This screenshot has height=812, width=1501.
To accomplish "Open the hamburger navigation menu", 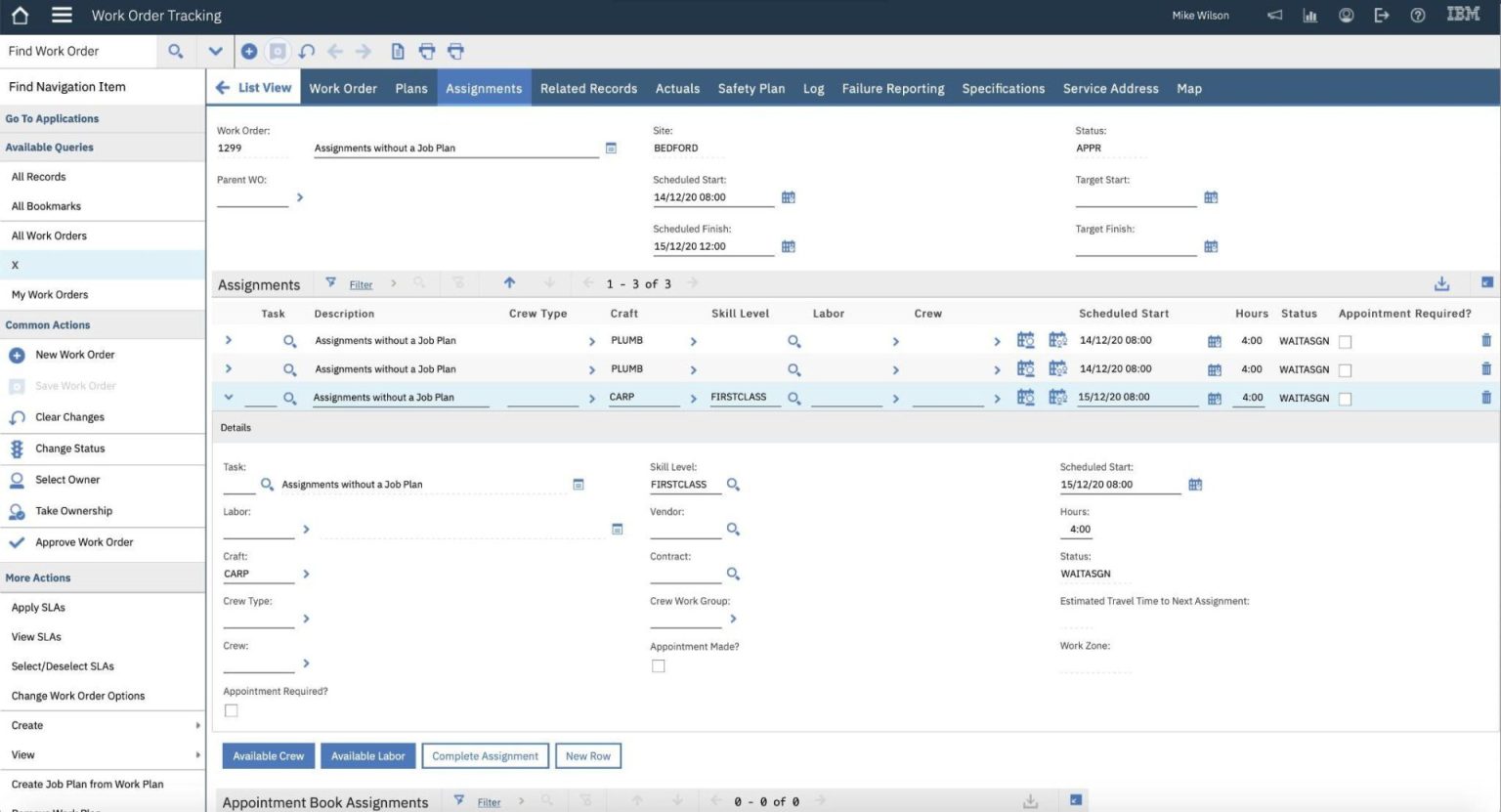I will point(60,15).
